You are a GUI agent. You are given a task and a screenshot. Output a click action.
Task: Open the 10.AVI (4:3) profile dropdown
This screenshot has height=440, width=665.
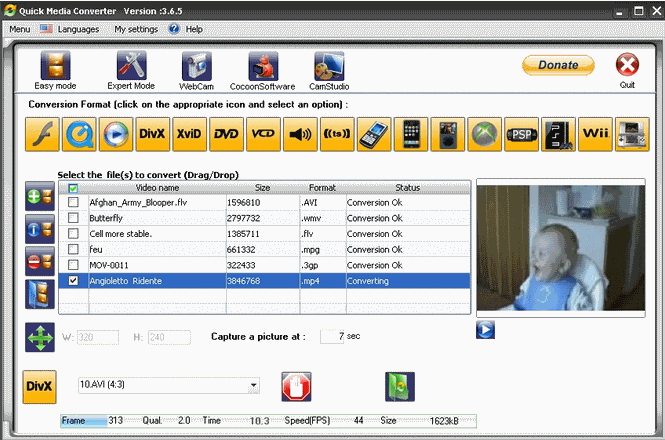(x=254, y=385)
